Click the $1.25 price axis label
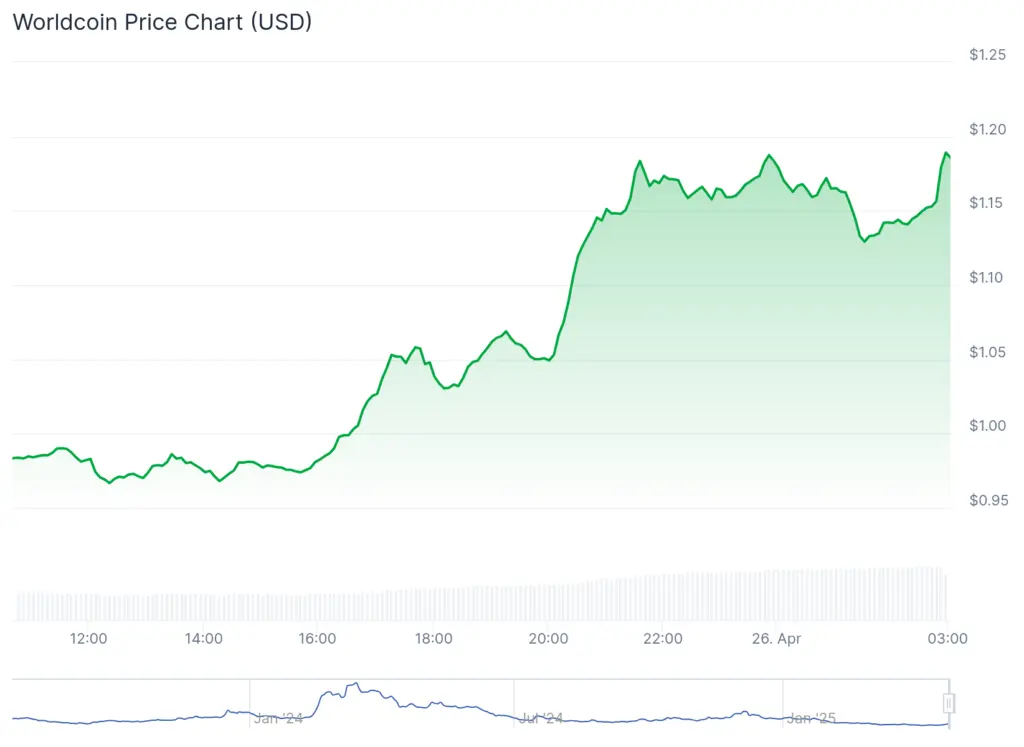 [x=987, y=54]
